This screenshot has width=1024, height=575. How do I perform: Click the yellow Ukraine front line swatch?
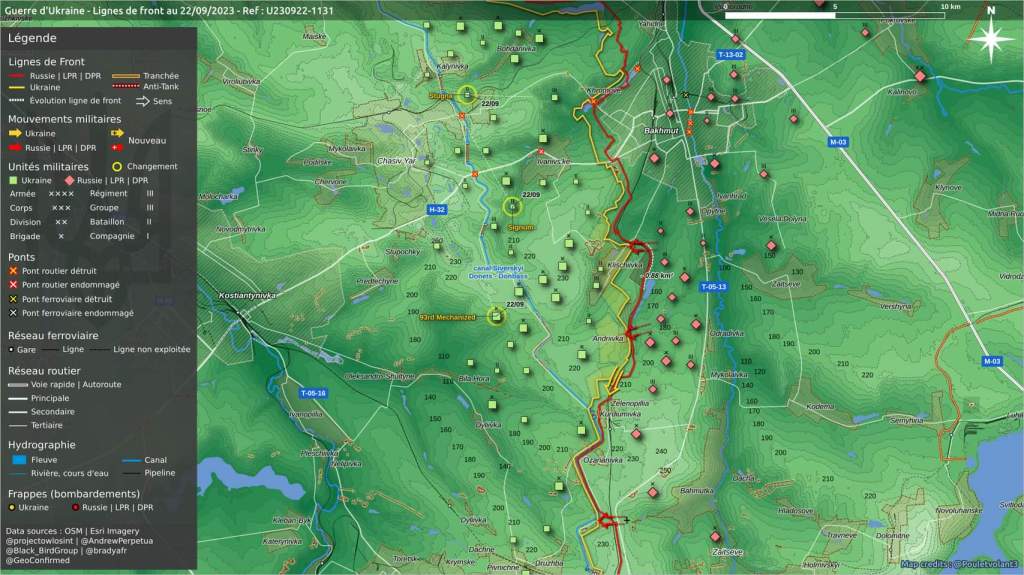[16, 88]
